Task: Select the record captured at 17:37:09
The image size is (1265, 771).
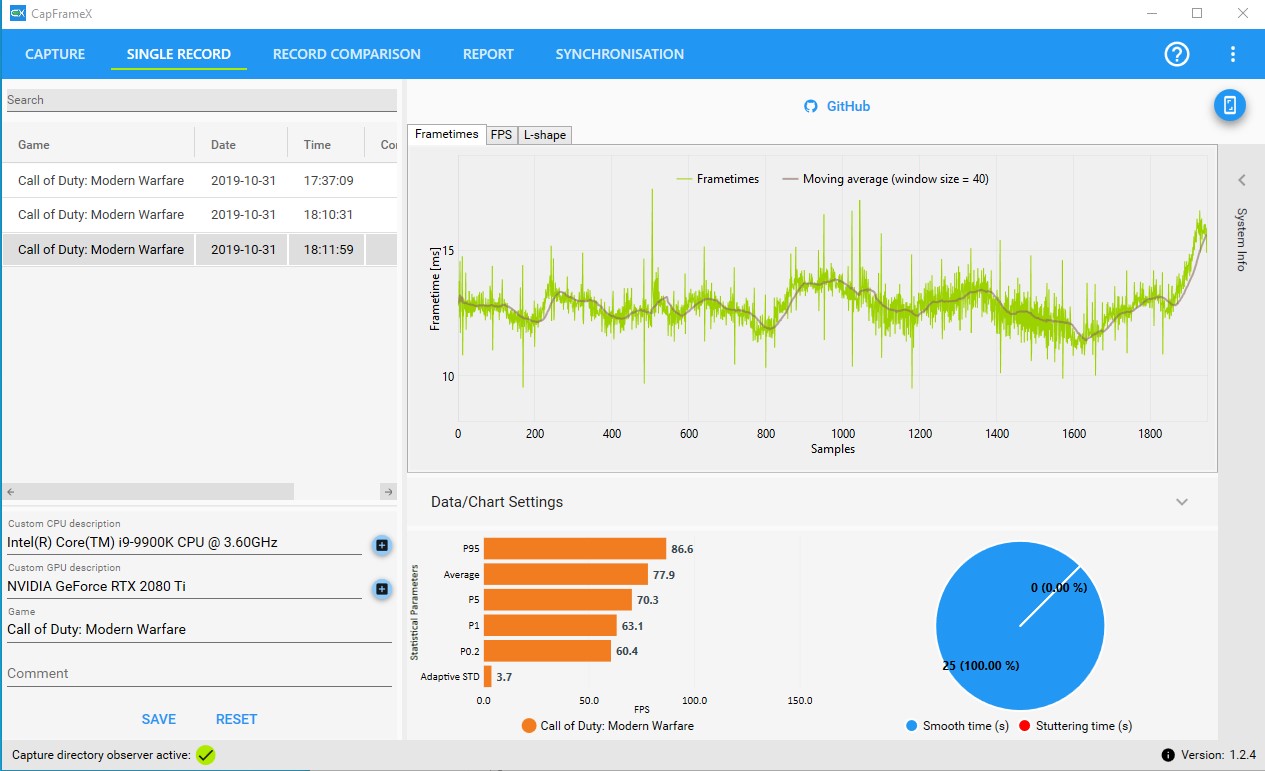Action: 200,181
